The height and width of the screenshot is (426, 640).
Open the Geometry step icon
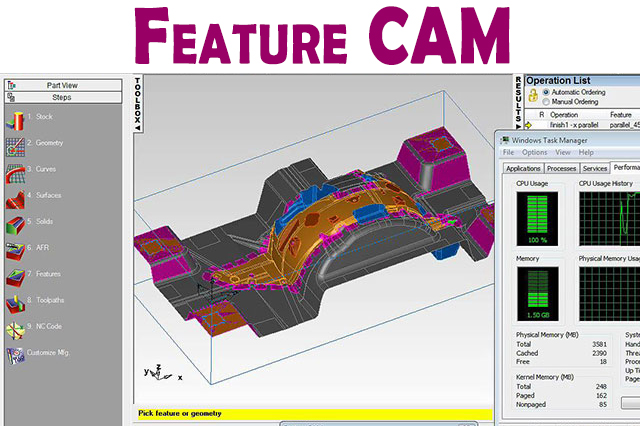[16, 147]
